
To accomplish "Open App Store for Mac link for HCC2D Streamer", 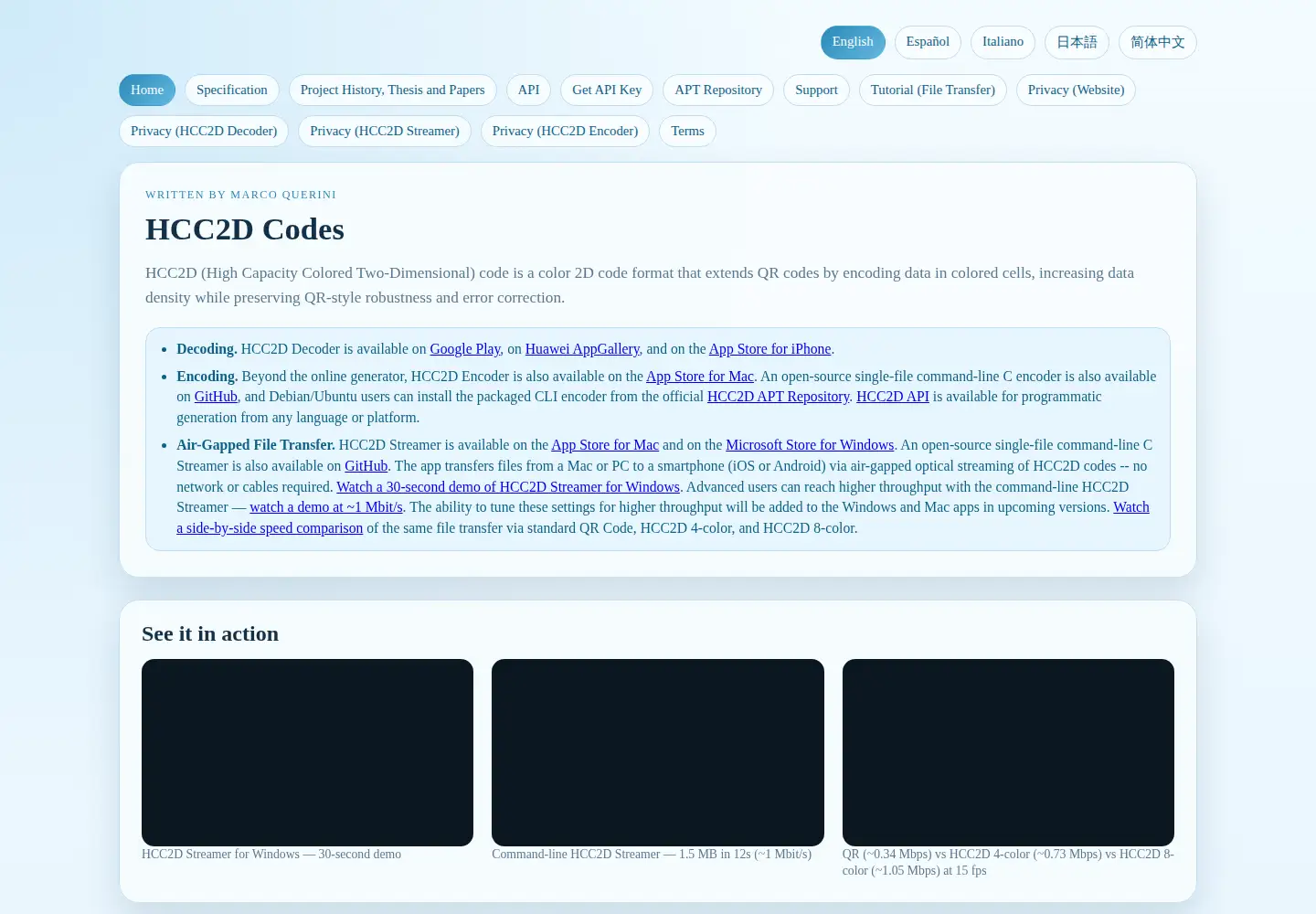I will (x=605, y=445).
